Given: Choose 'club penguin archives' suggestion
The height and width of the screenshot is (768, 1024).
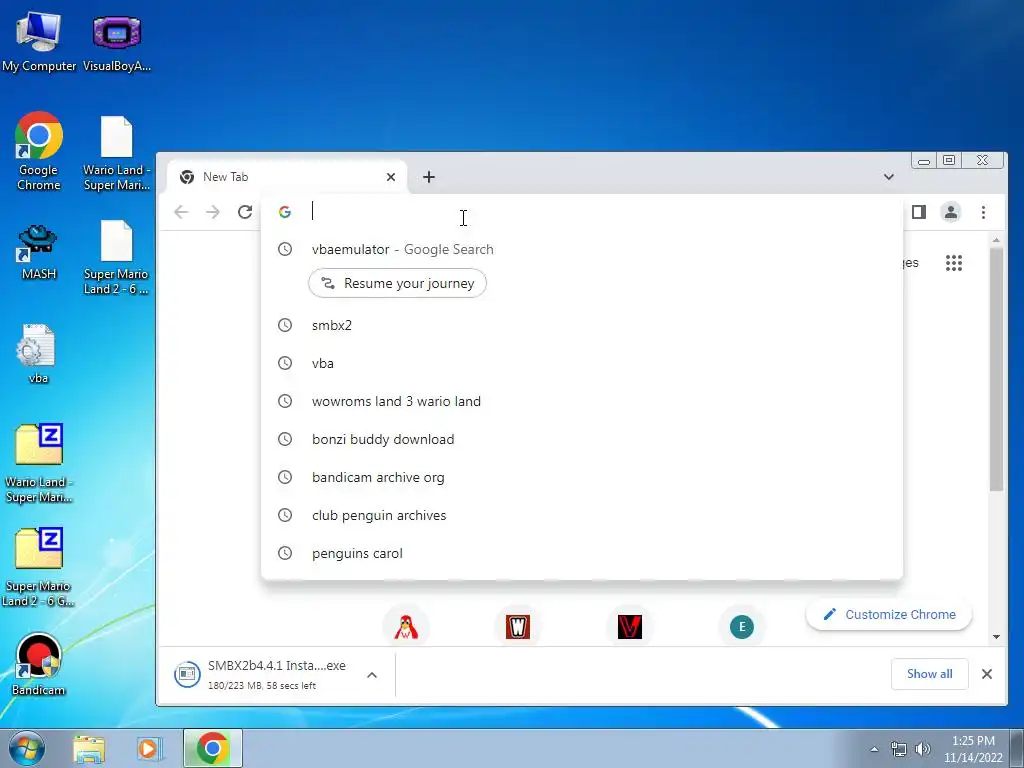Looking at the screenshot, I should point(581,515).
